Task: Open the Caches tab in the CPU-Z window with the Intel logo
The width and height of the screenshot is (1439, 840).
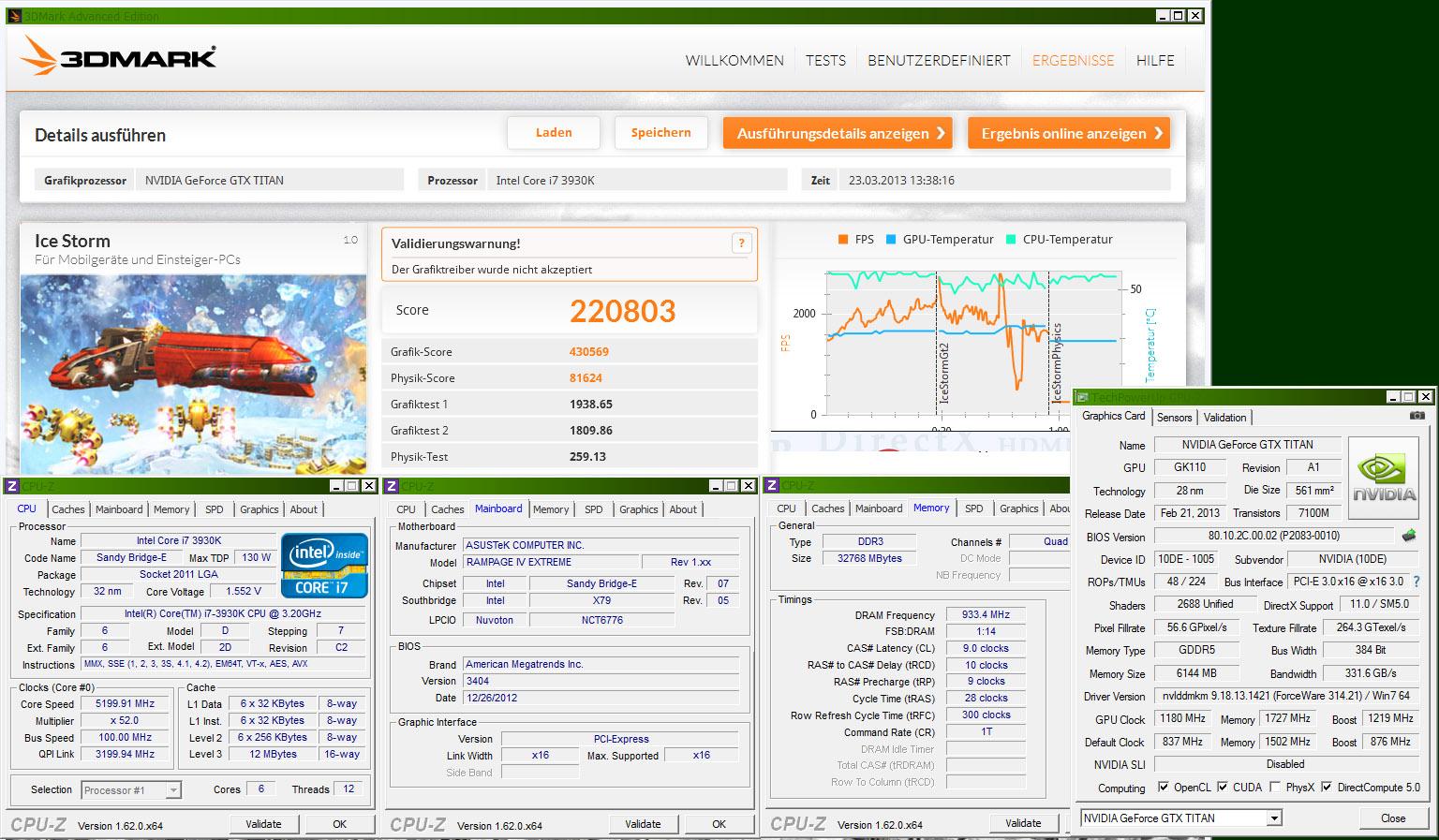Action: coord(68,509)
